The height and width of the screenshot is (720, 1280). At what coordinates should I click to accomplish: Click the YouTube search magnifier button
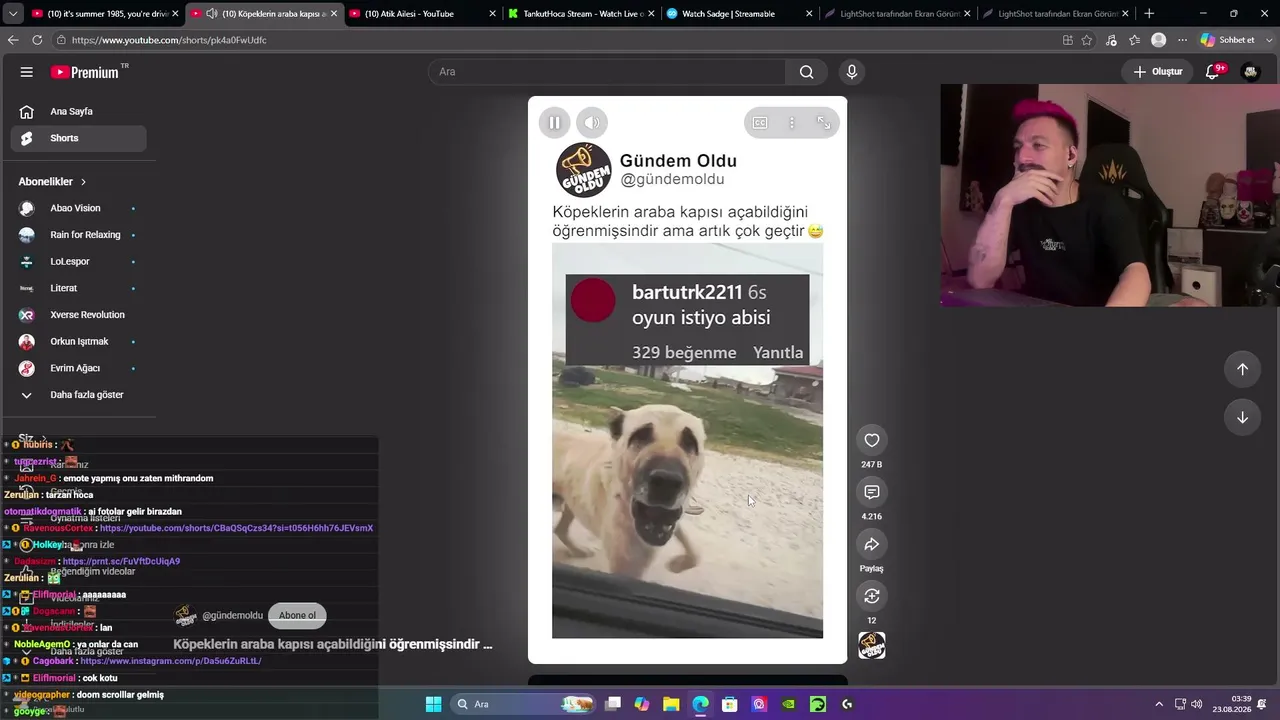(807, 72)
